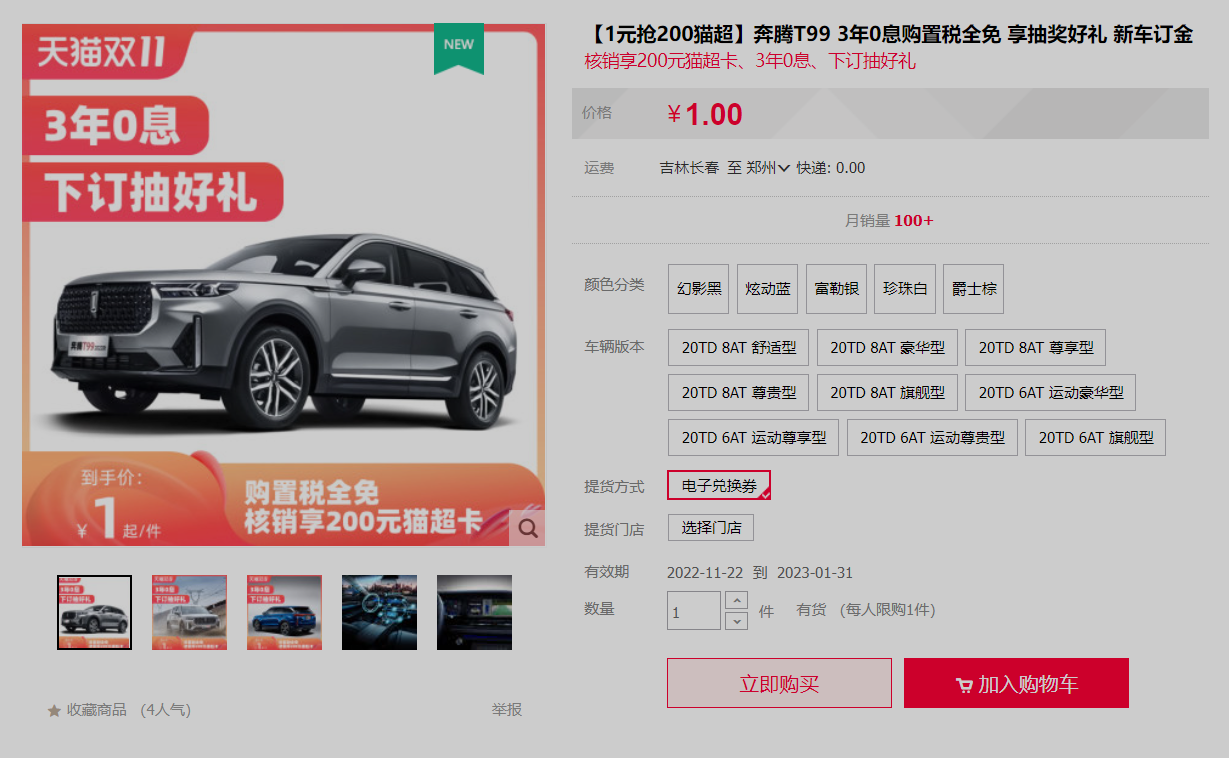Click the (4人气) popularity count
This screenshot has width=1229, height=758.
click(166, 710)
